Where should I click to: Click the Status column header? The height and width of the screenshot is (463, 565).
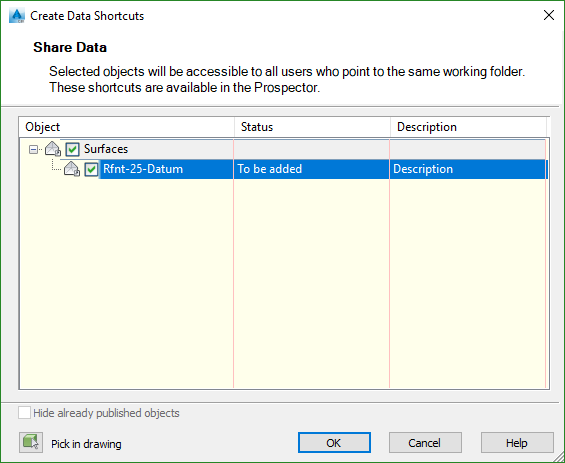312,127
